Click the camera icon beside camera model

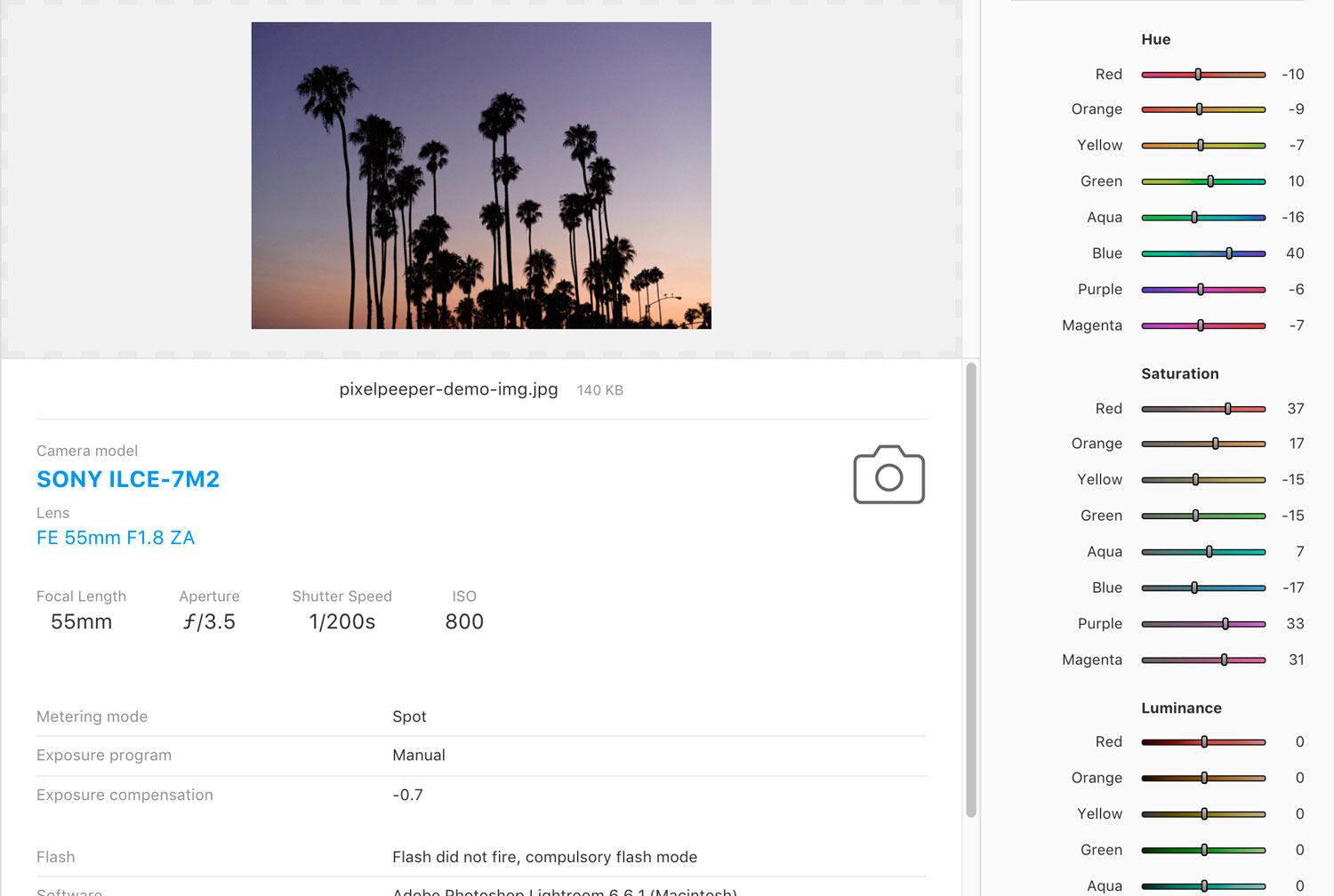click(x=888, y=476)
